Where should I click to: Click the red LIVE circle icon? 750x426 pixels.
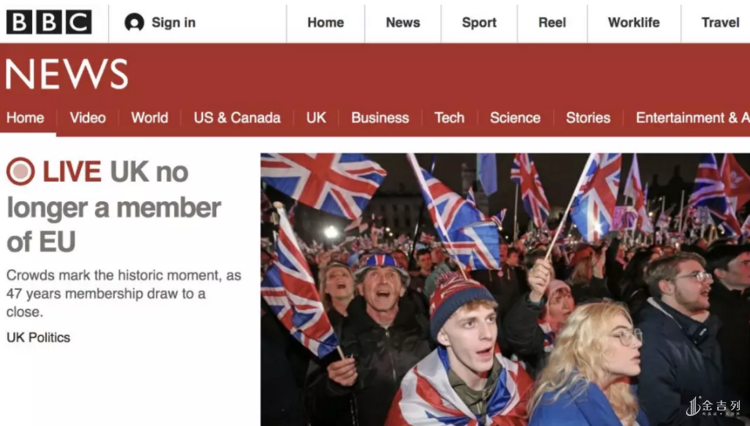click(20, 171)
